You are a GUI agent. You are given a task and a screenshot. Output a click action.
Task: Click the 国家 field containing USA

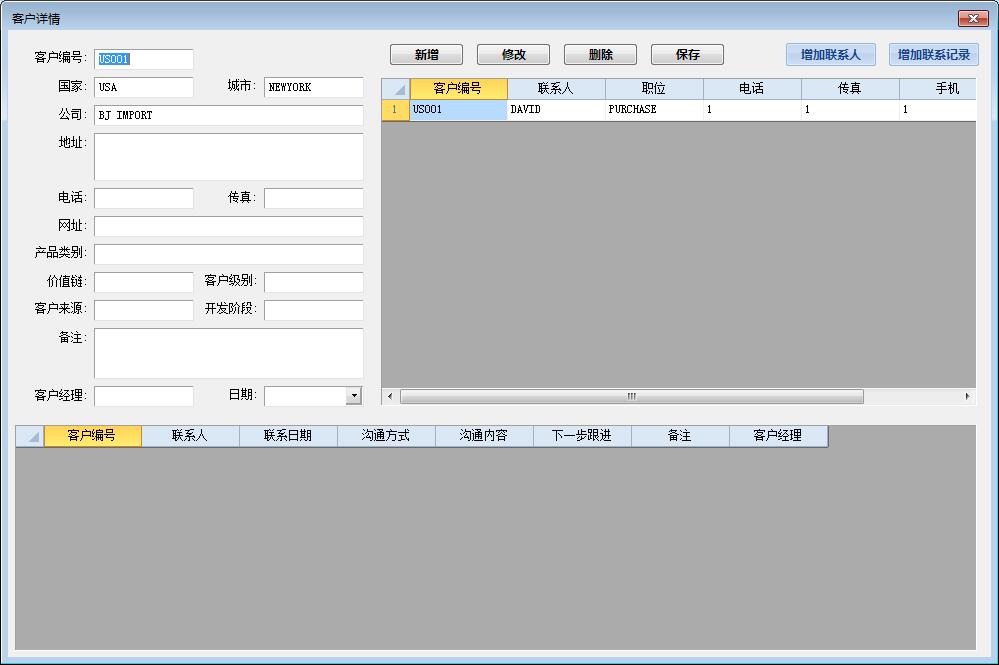[144, 87]
